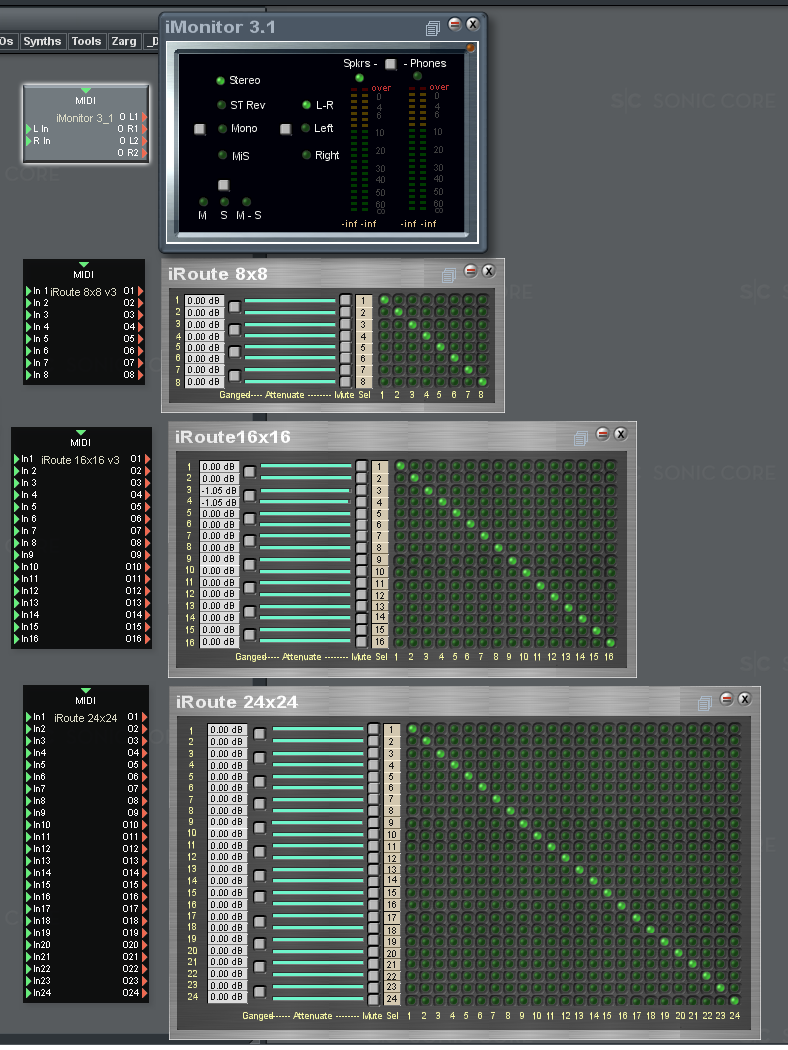Toggle Ganged button for rows 1-2 in iRoute 8x8
The width and height of the screenshot is (788, 1050).
pyautogui.click(x=234, y=307)
